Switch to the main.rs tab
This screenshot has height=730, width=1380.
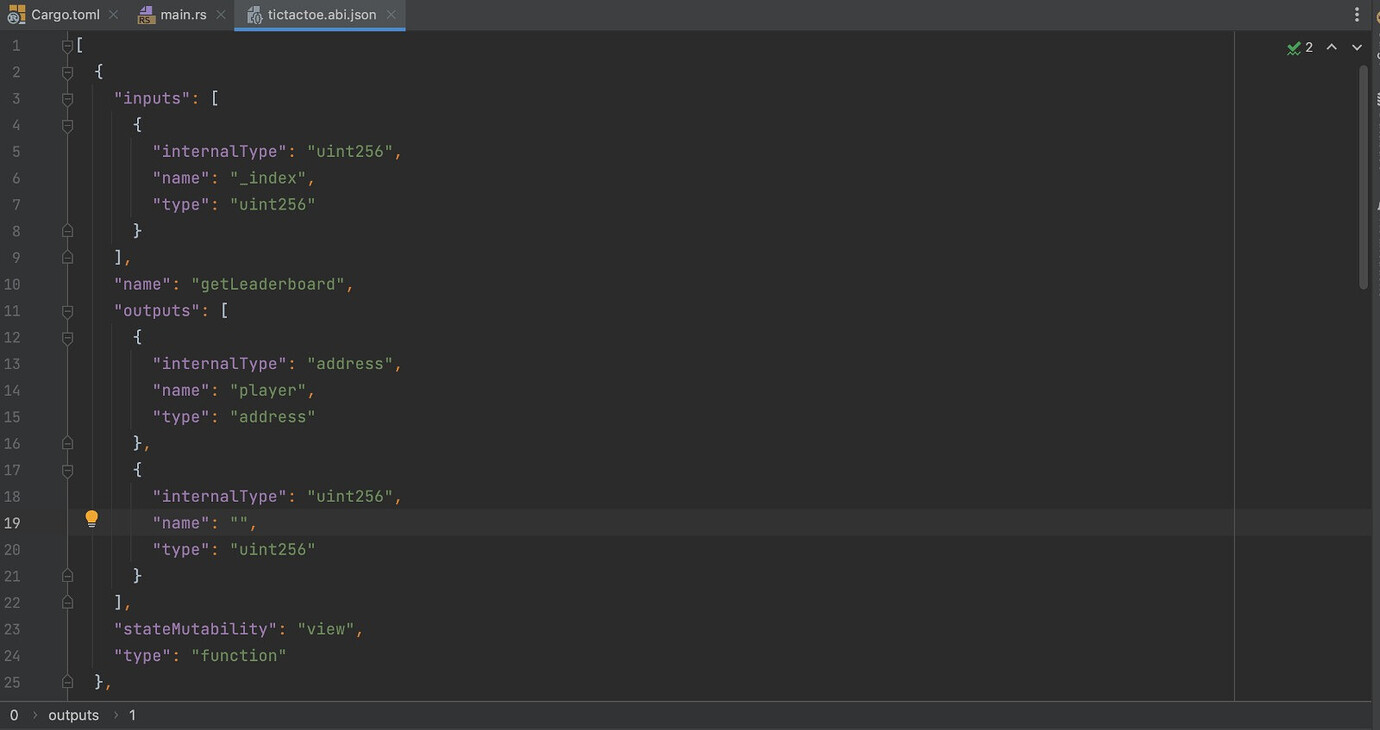point(183,15)
